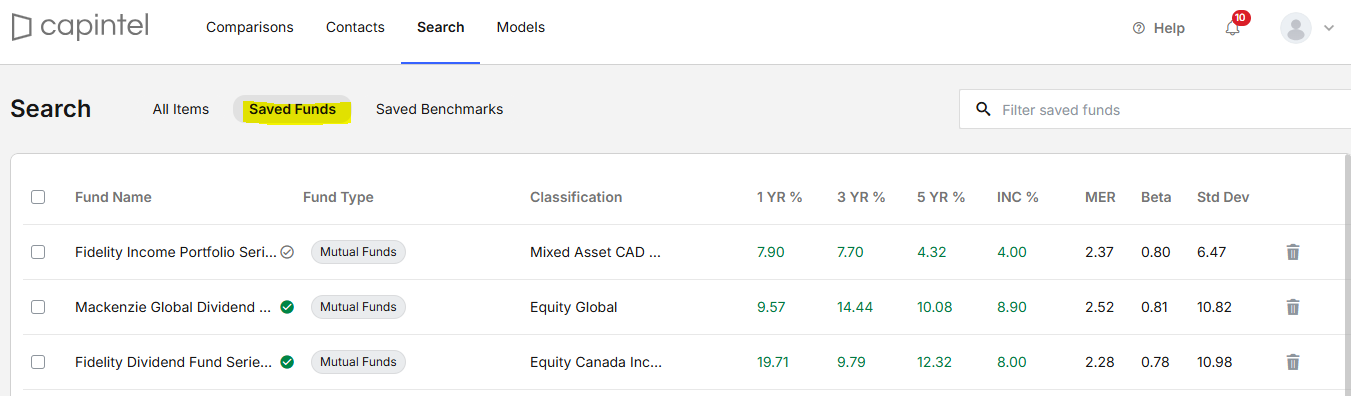Click the Capintel logo
1351x396 pixels.
point(80,27)
